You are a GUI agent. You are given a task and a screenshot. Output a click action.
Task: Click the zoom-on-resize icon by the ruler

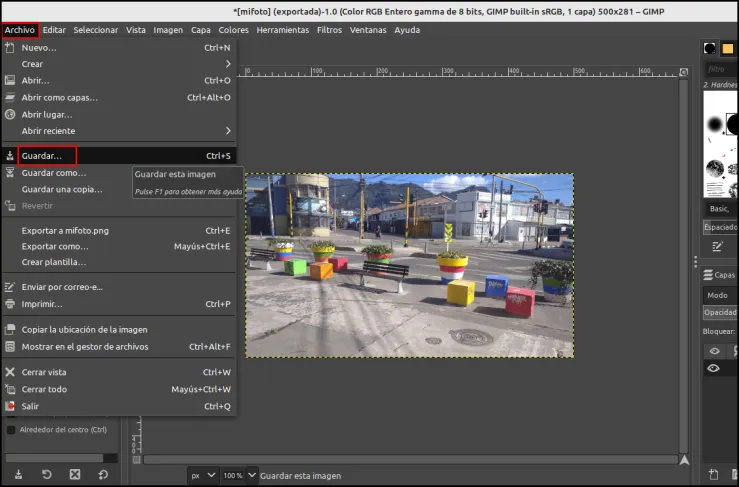tap(683, 72)
